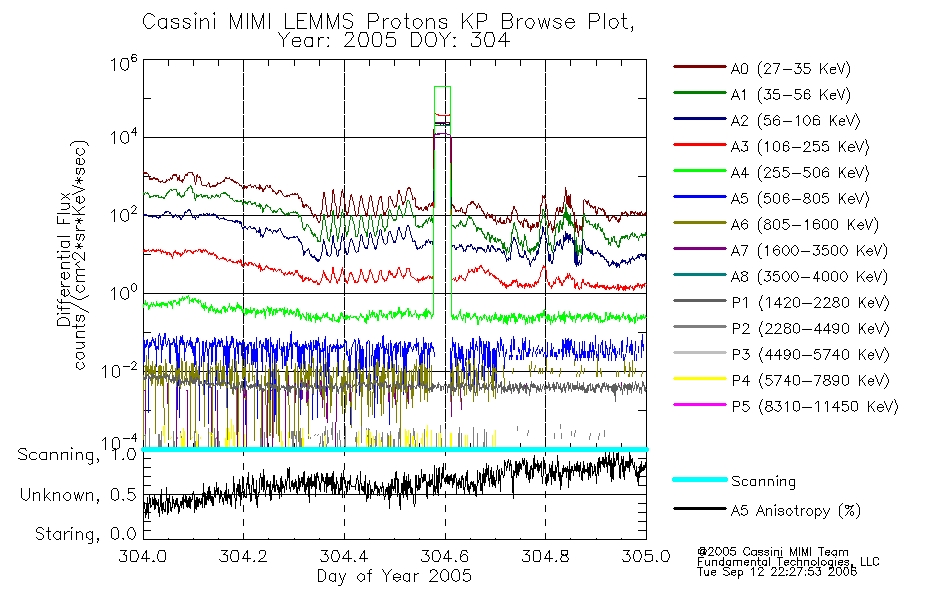Click the A7 (1600-3500 KeV) legend label

(x=809, y=251)
